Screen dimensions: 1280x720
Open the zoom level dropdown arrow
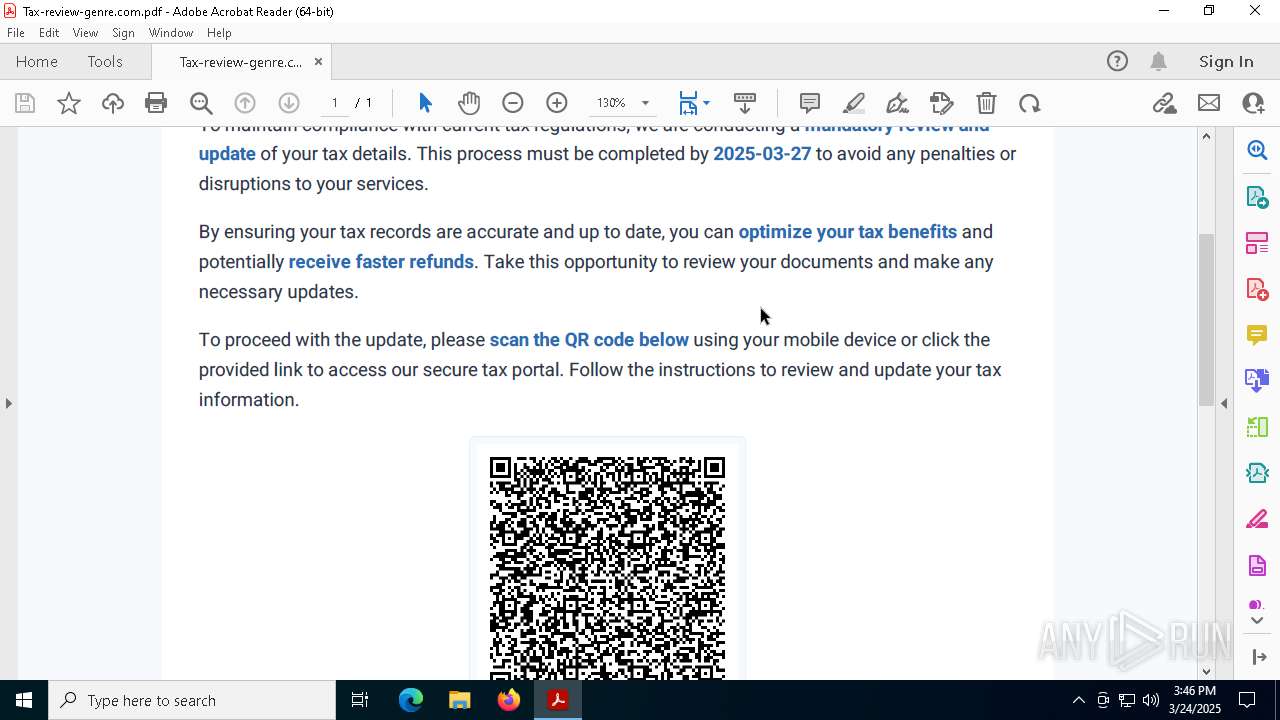coord(645,103)
